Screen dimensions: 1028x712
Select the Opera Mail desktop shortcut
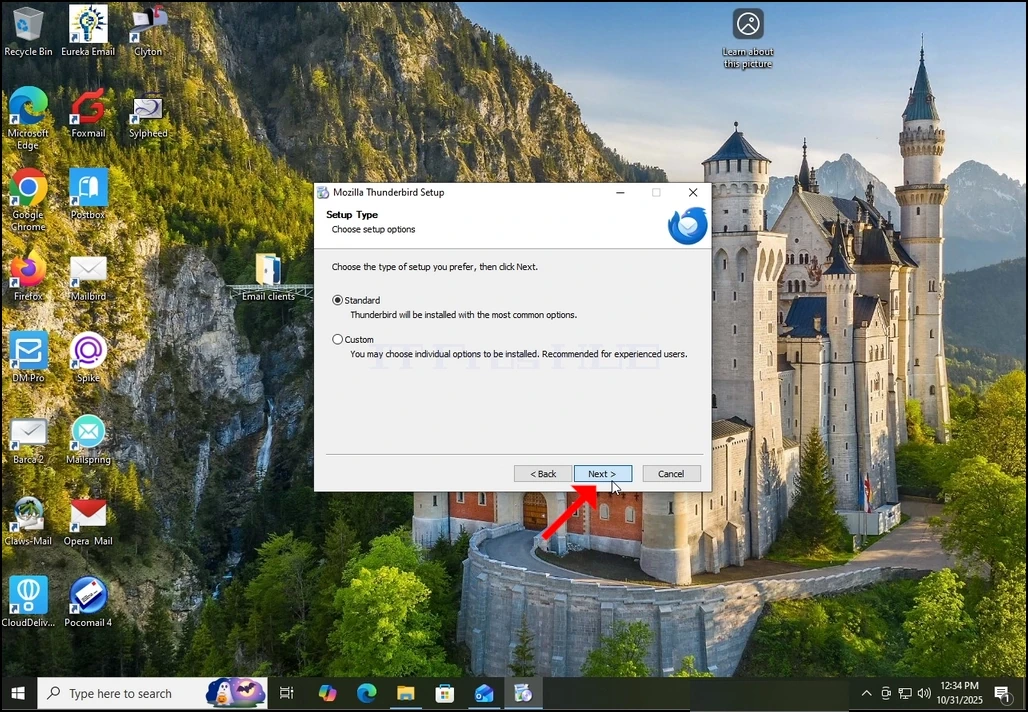coord(88,521)
